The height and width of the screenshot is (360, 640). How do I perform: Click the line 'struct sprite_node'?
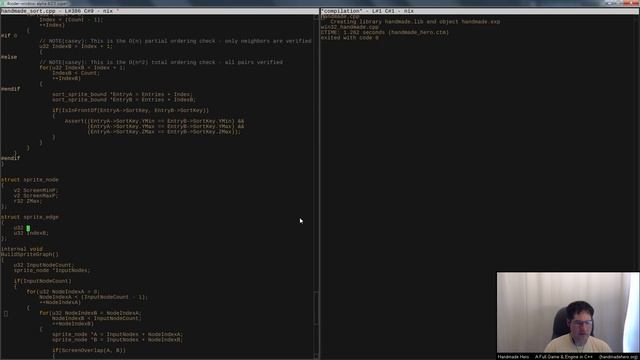[30, 180]
